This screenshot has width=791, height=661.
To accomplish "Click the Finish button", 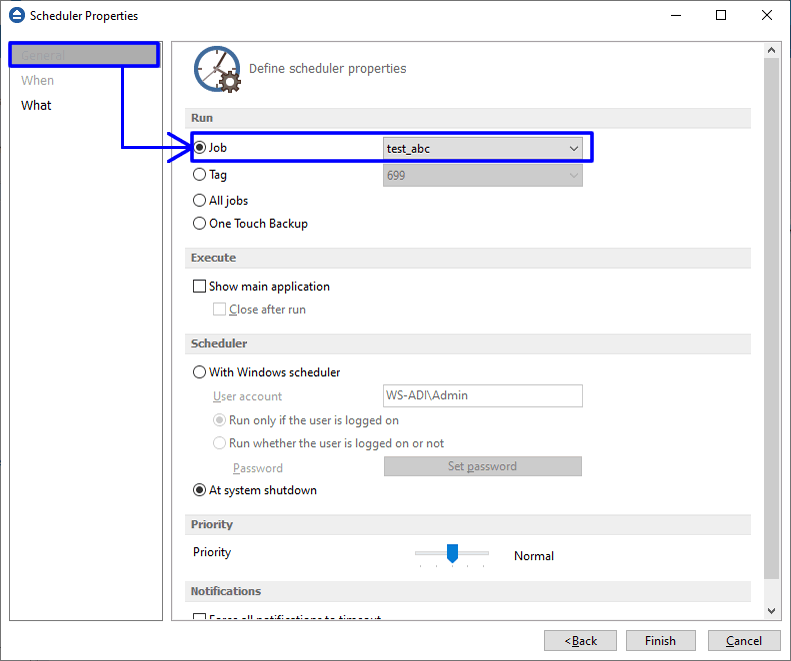I will (660, 641).
